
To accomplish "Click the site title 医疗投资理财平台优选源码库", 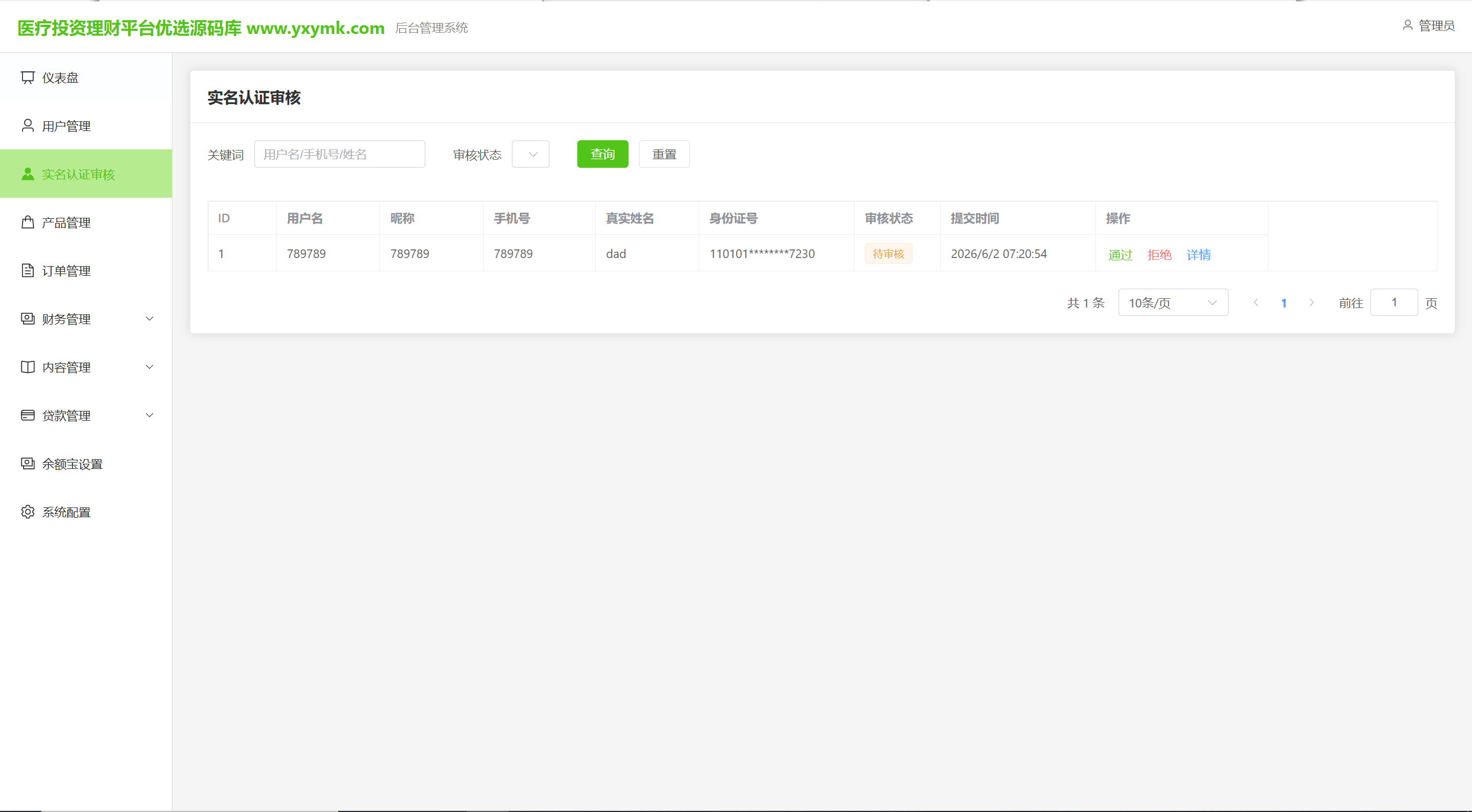I will [129, 28].
